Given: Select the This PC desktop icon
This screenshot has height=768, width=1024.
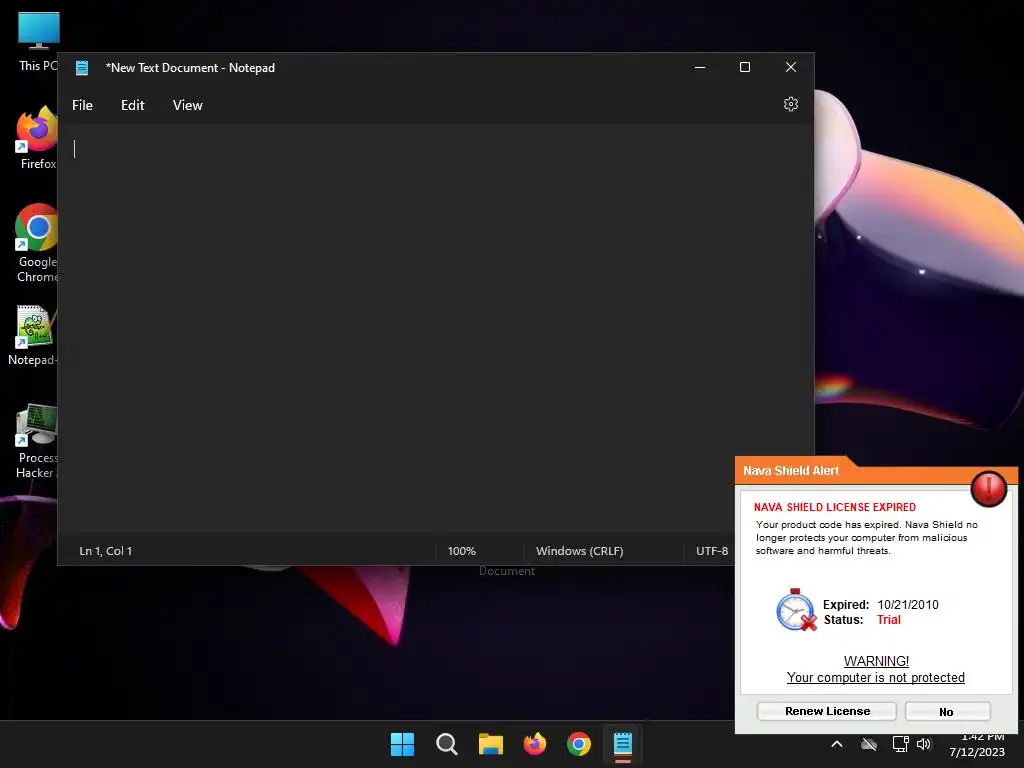Looking at the screenshot, I should coord(39,41).
